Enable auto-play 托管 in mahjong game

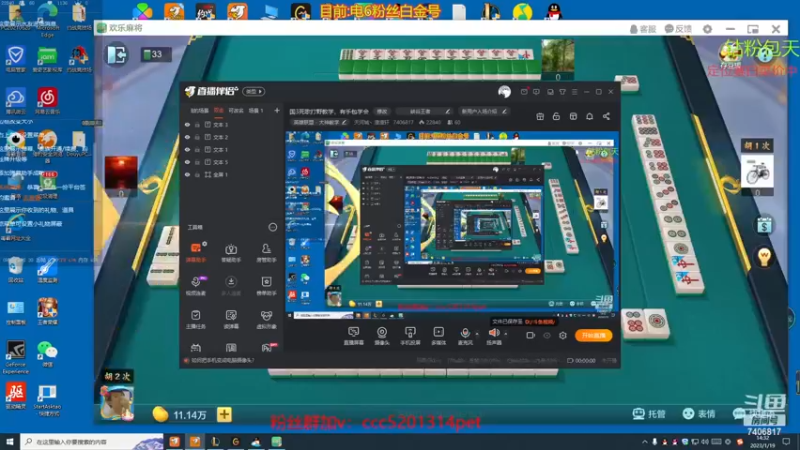649,414
